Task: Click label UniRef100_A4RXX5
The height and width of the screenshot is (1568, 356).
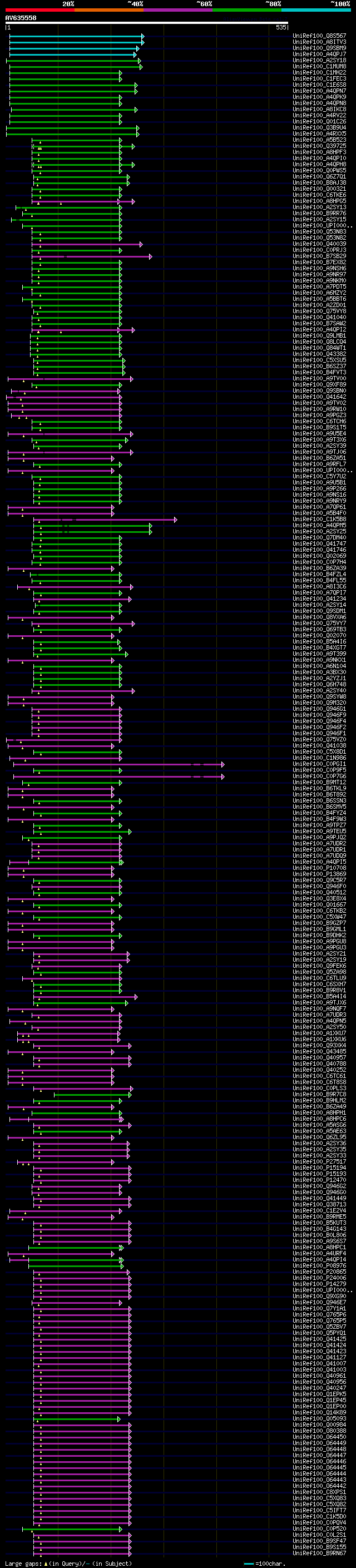Action: 319,134
